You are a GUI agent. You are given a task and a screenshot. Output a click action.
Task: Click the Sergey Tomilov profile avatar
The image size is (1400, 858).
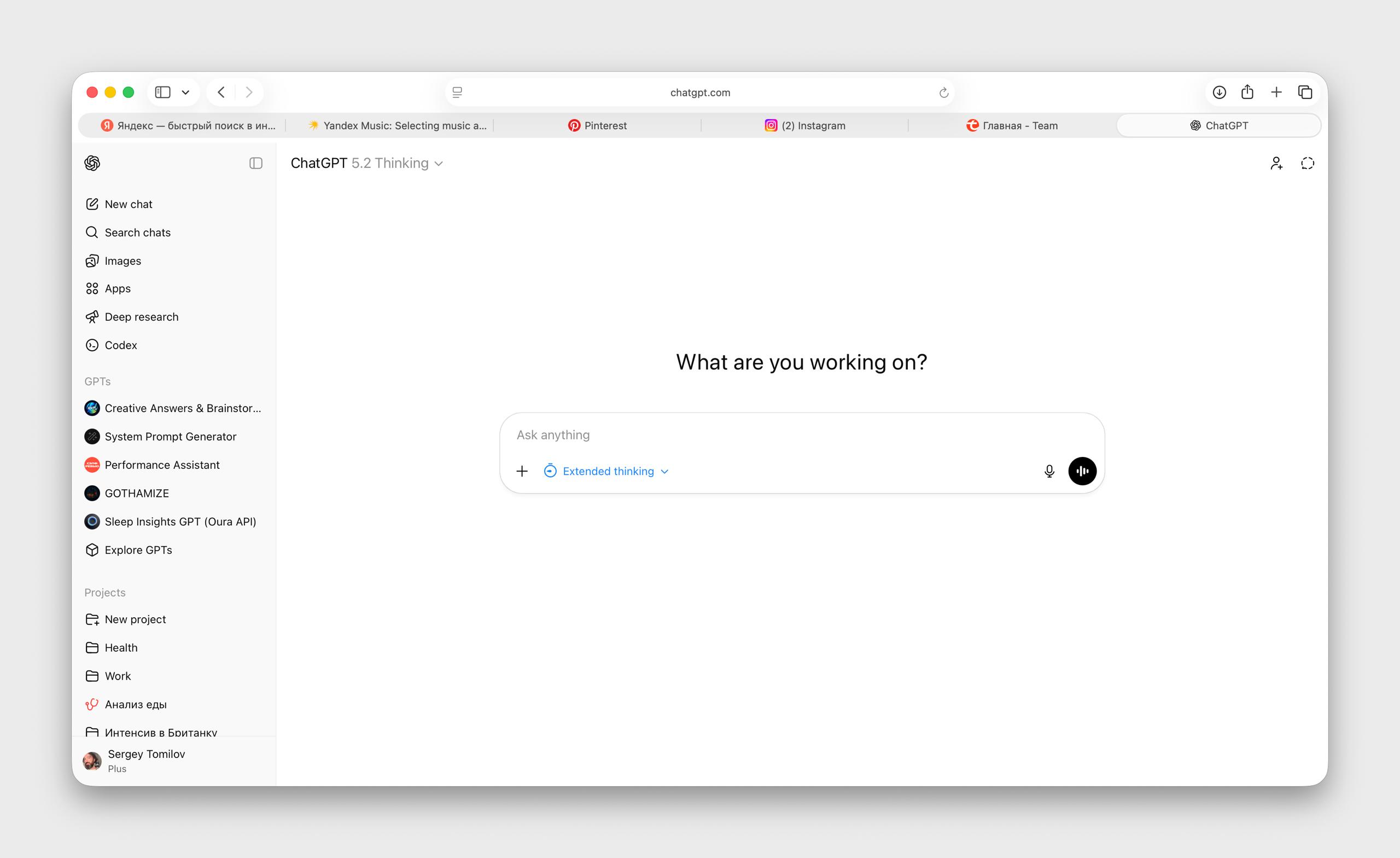92,761
